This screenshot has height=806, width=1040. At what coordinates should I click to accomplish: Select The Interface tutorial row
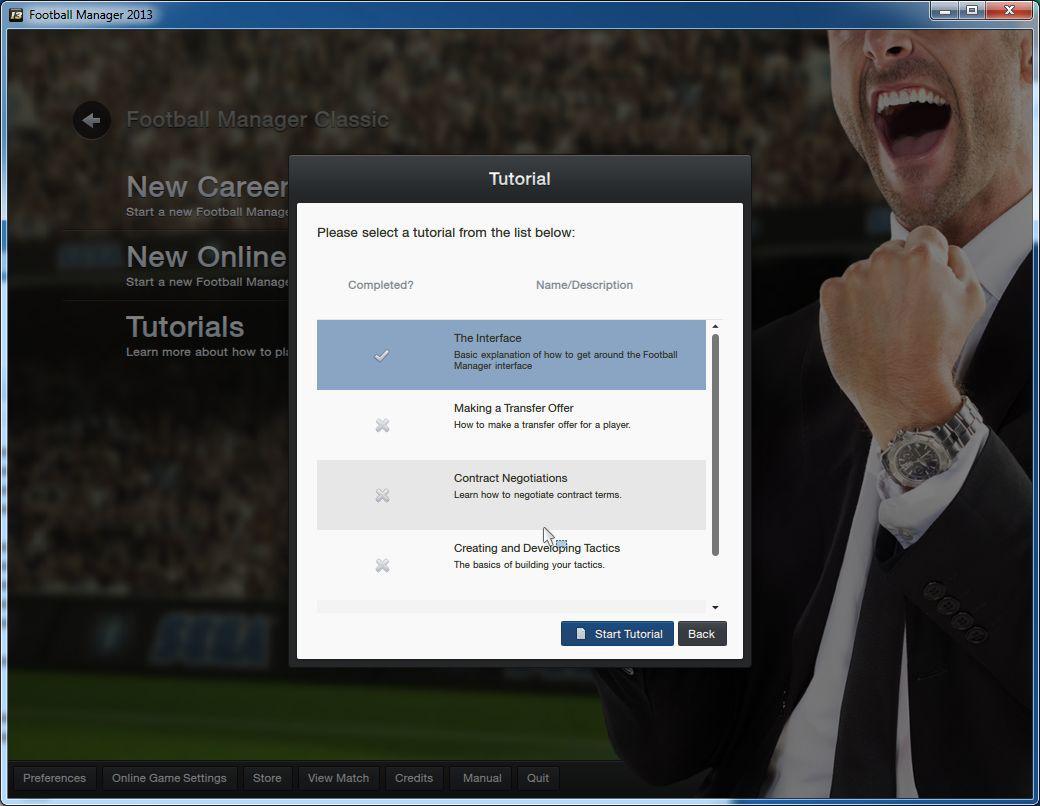click(x=511, y=355)
